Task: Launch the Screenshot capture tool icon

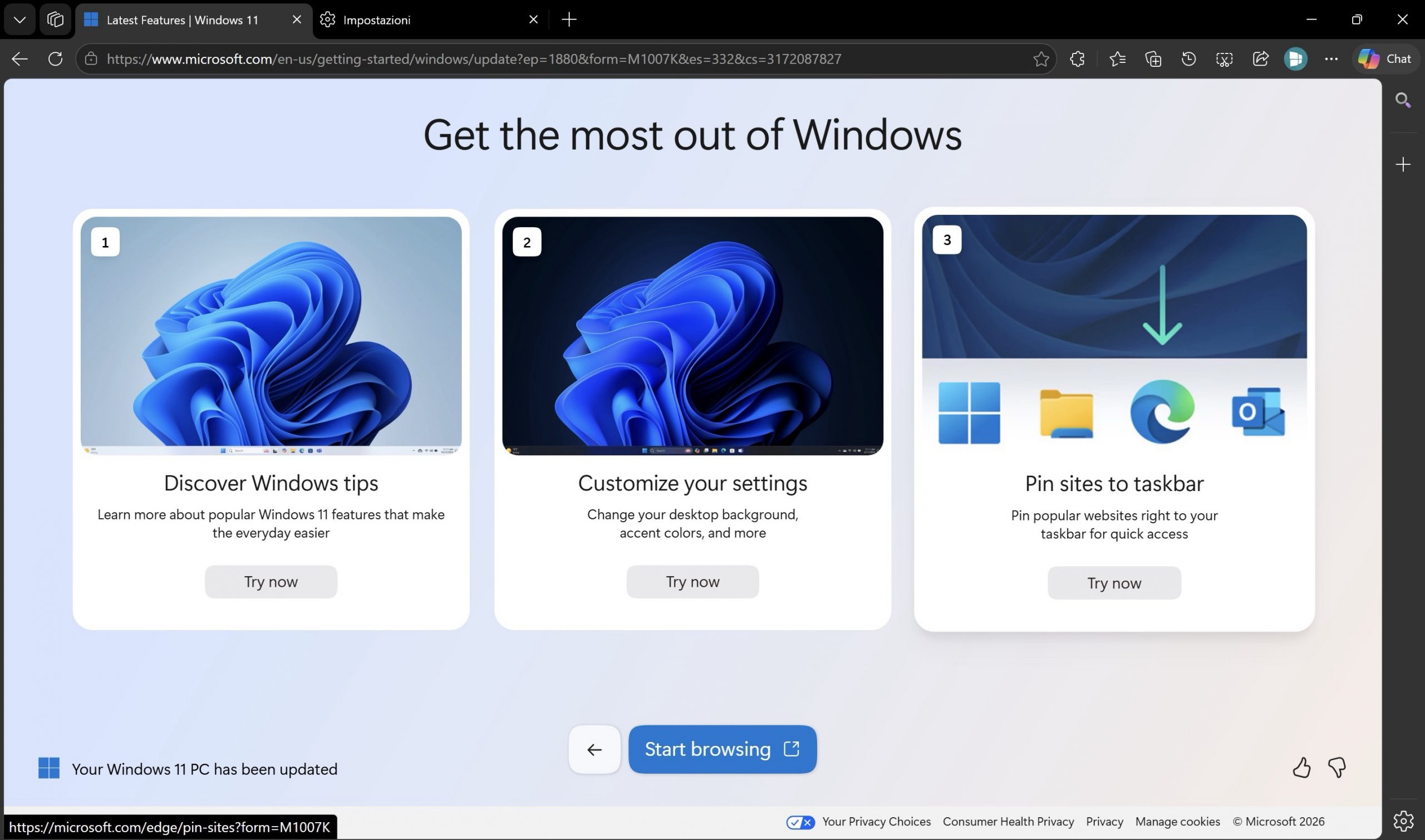Action: click(x=1224, y=59)
